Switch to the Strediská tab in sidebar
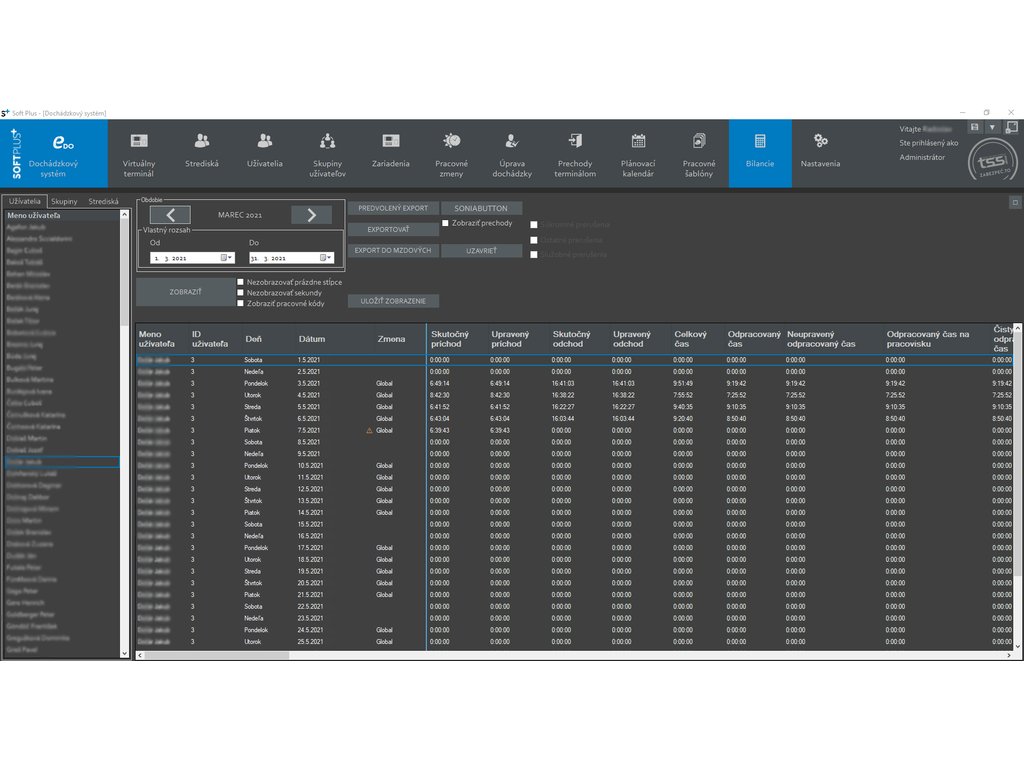This screenshot has width=1024, height=768. pos(103,201)
